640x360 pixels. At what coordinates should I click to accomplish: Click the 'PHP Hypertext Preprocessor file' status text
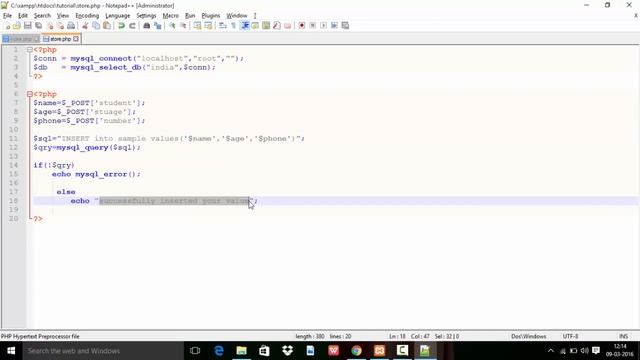(40, 336)
